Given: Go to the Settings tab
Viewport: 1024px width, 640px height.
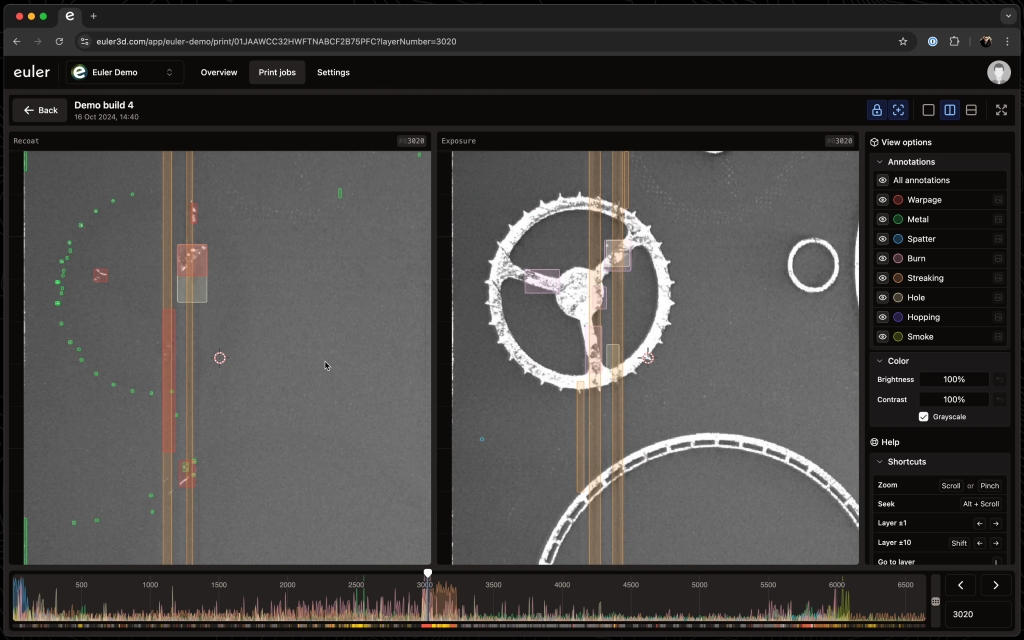Looking at the screenshot, I should click(333, 72).
